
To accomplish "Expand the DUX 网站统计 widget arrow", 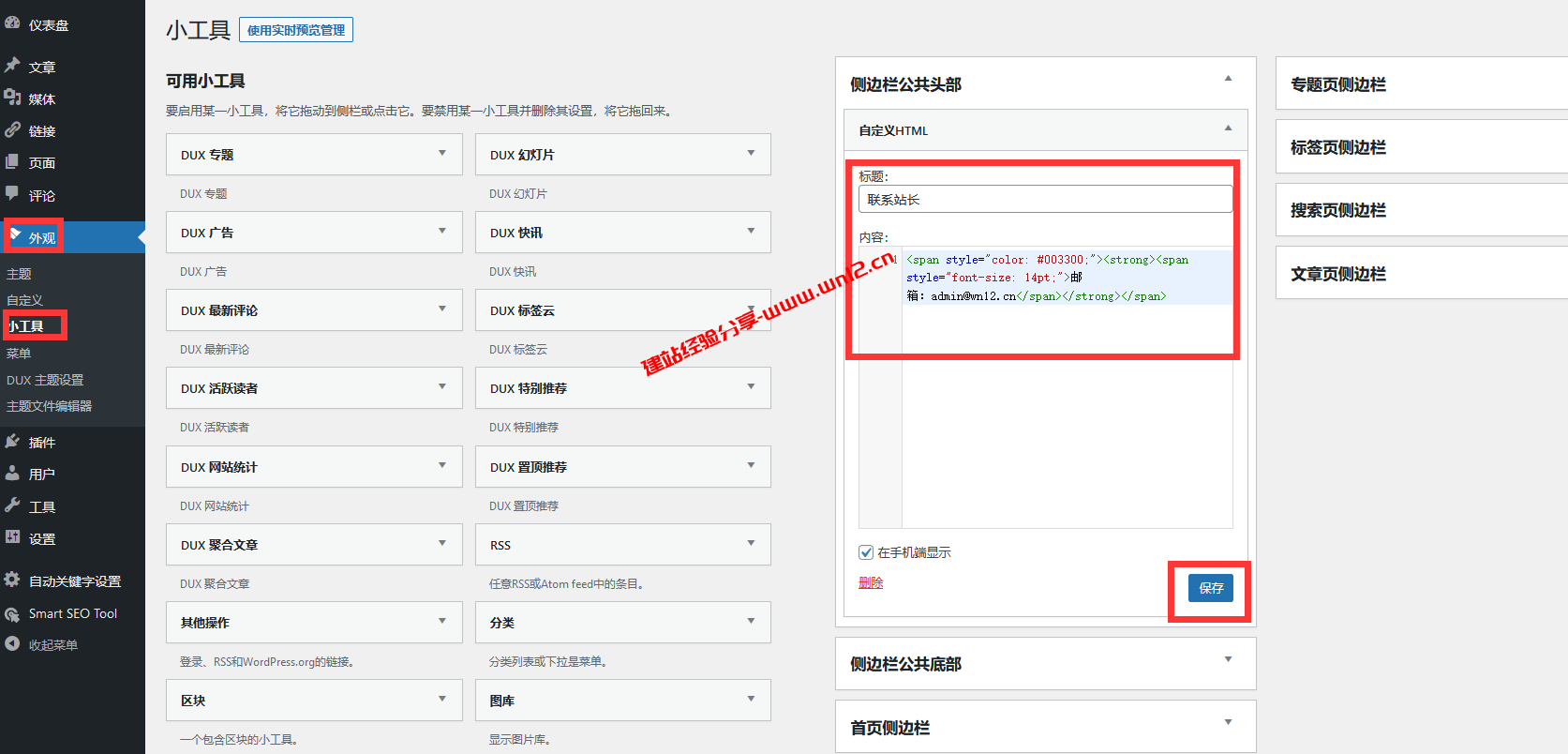I will pos(442,465).
